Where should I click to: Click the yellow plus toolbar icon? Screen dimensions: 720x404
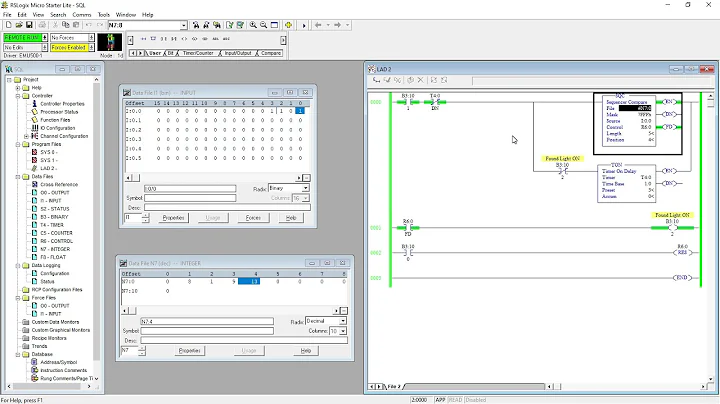tap(288, 25)
